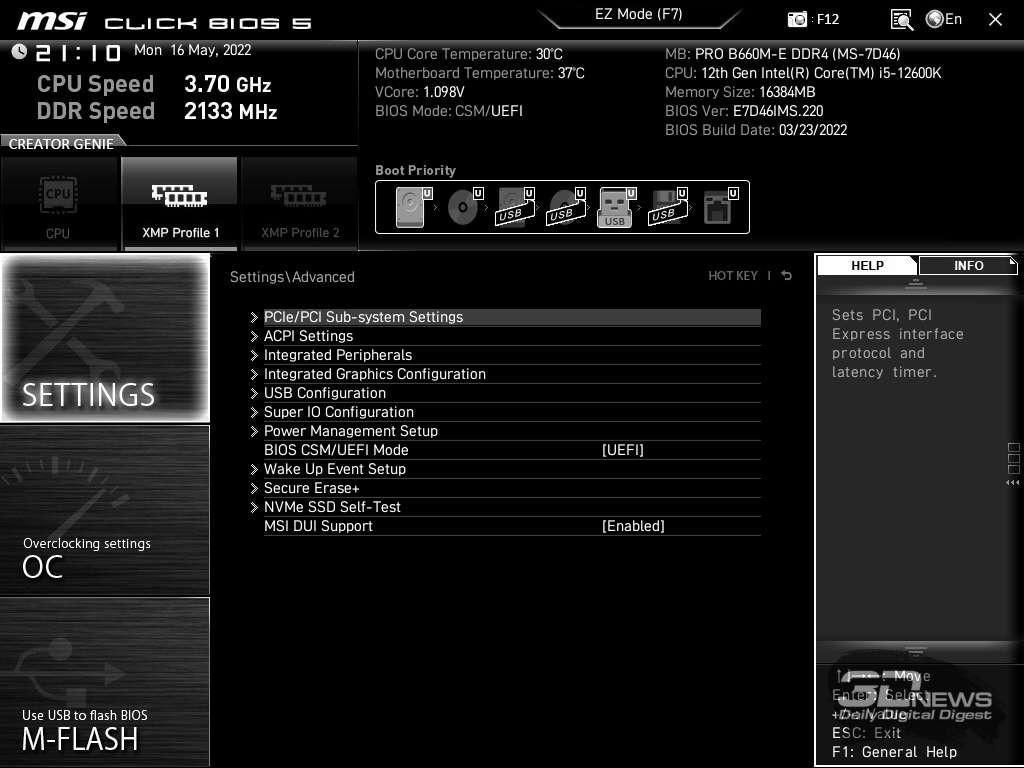Change MSI DUI Support [Enabled] value
This screenshot has width=1024, height=768.
[x=633, y=526]
